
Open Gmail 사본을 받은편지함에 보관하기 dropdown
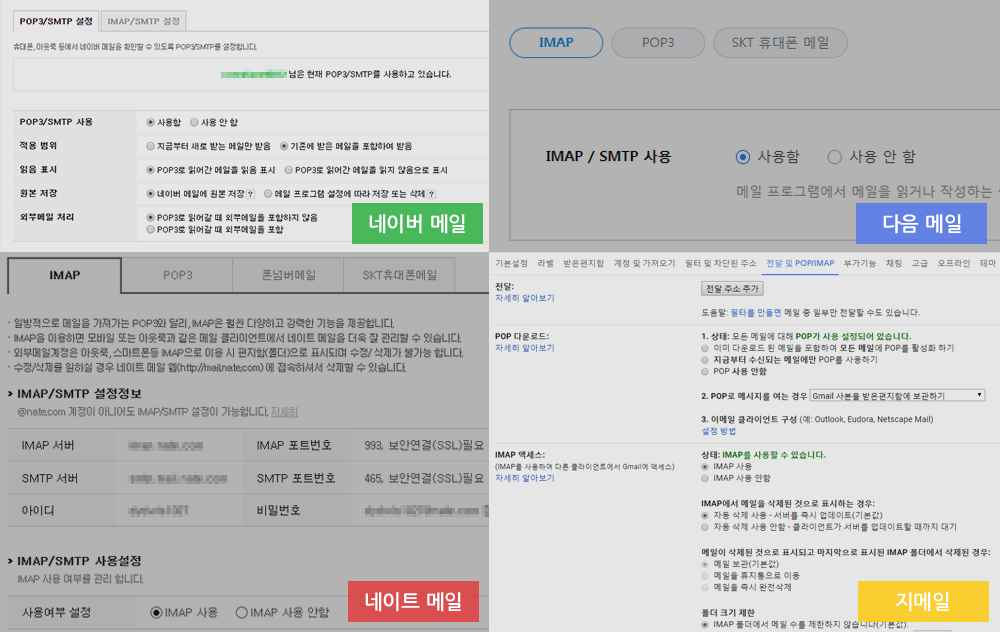(x=897, y=396)
